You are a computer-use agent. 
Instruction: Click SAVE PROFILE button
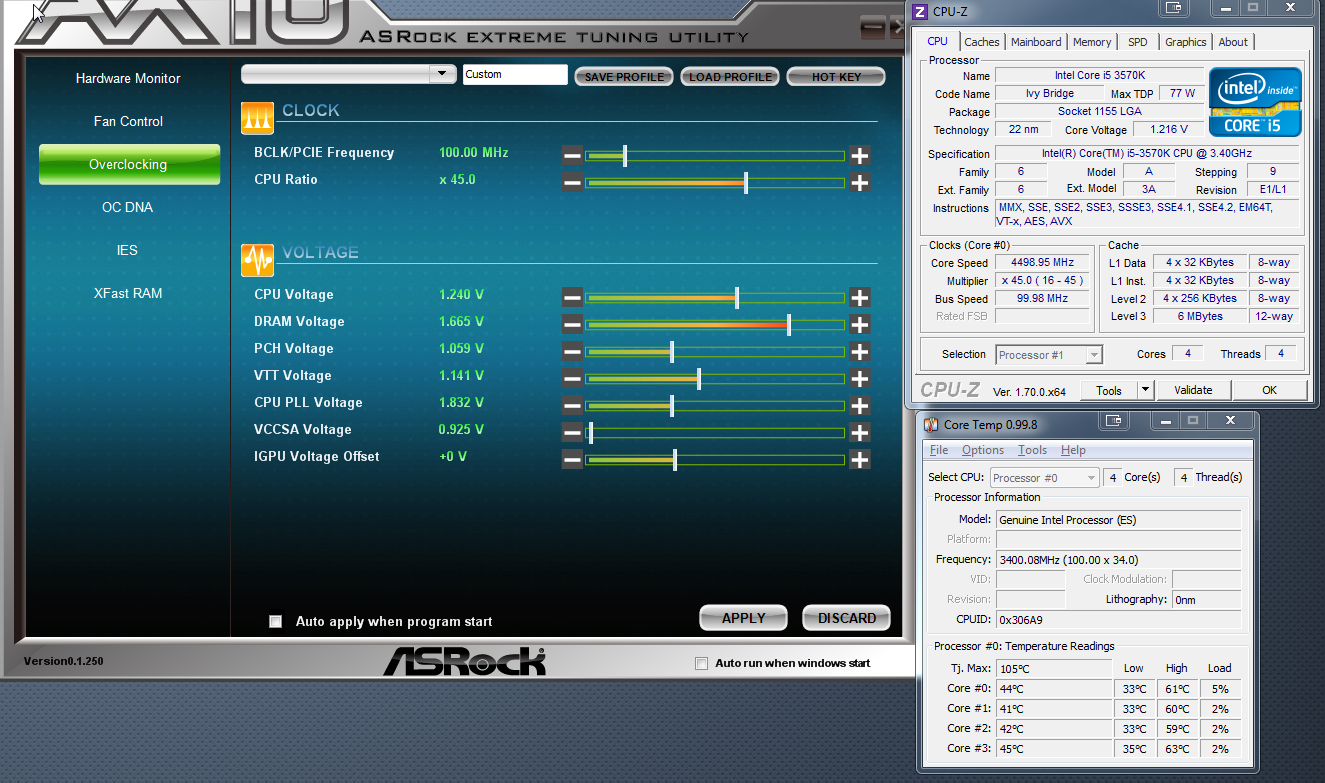coord(624,77)
